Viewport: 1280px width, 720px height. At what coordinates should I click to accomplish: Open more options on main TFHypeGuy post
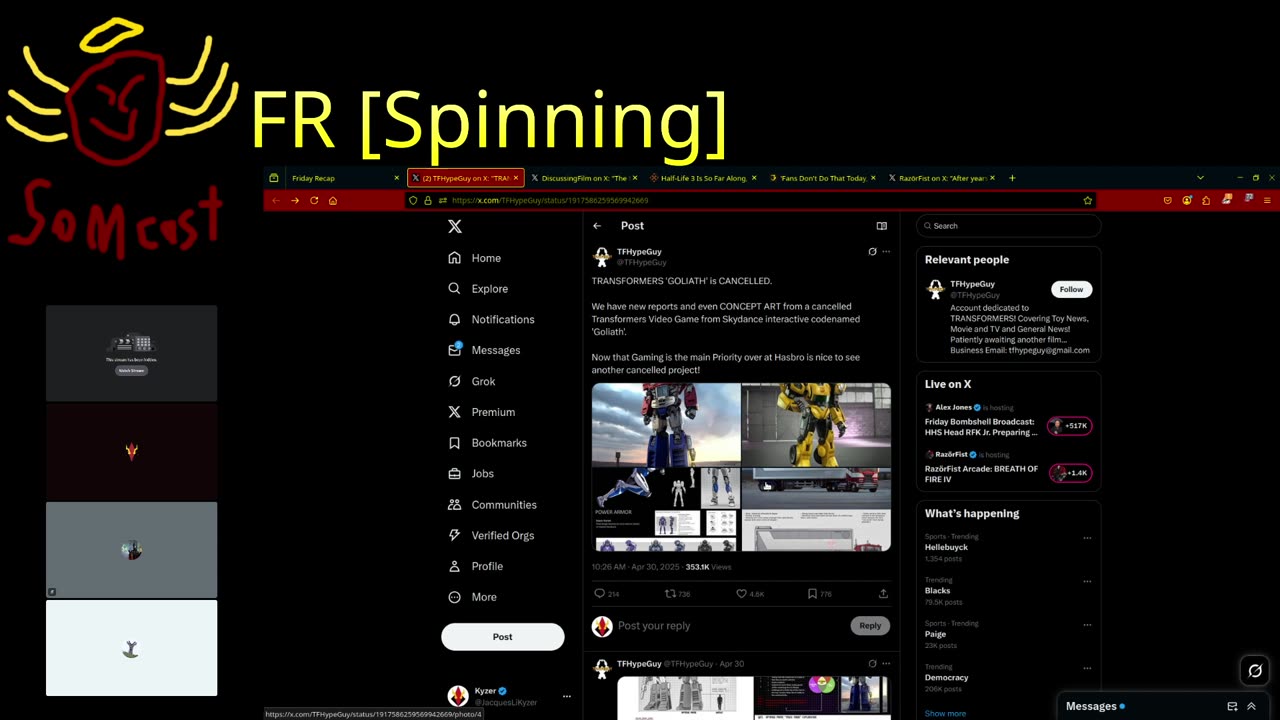pos(886,252)
